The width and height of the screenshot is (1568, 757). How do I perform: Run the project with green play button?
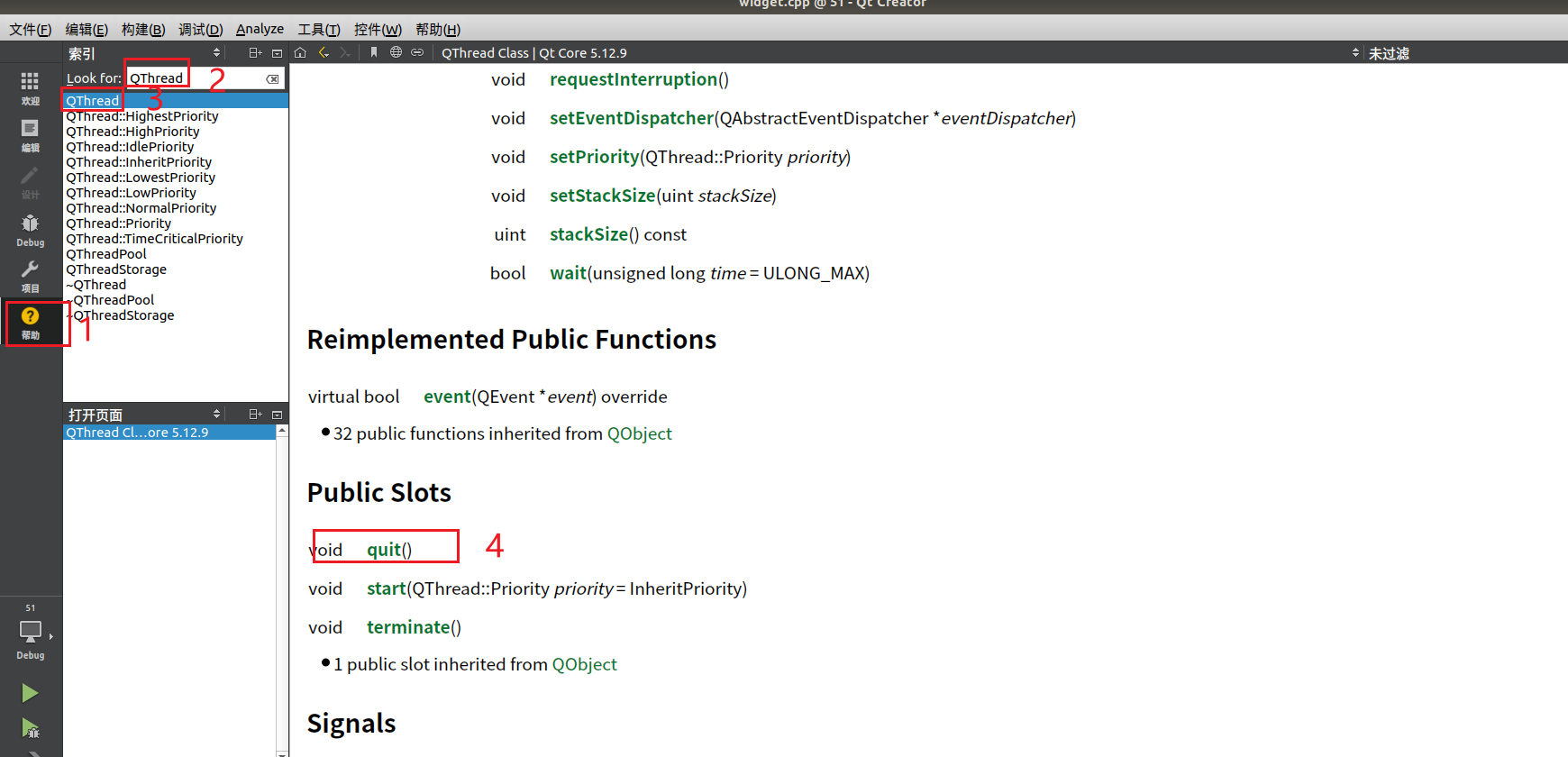30,693
